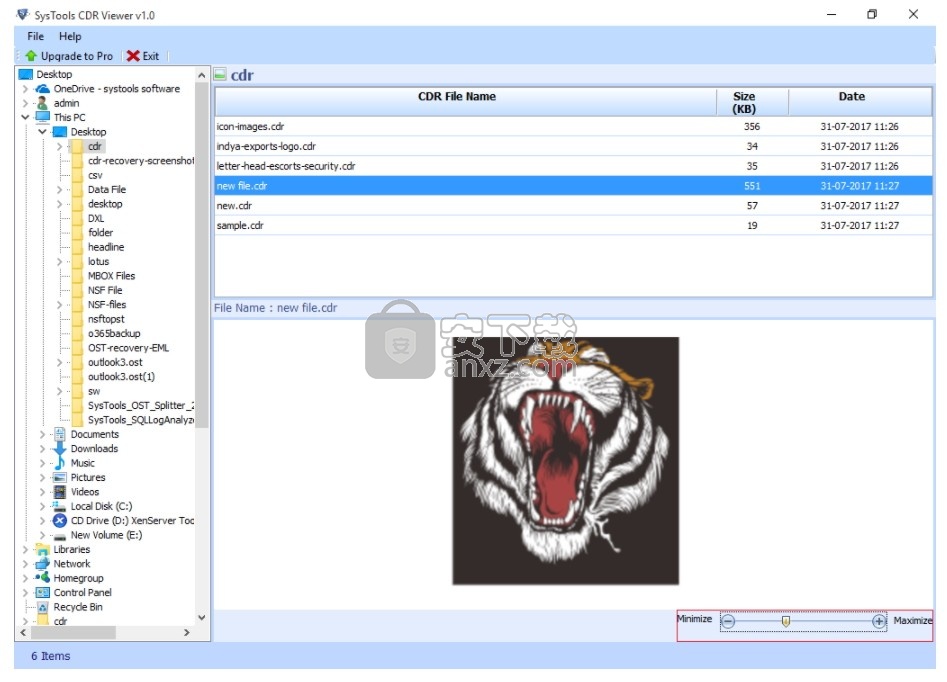Expand the OneDrive tree node

tap(25, 89)
